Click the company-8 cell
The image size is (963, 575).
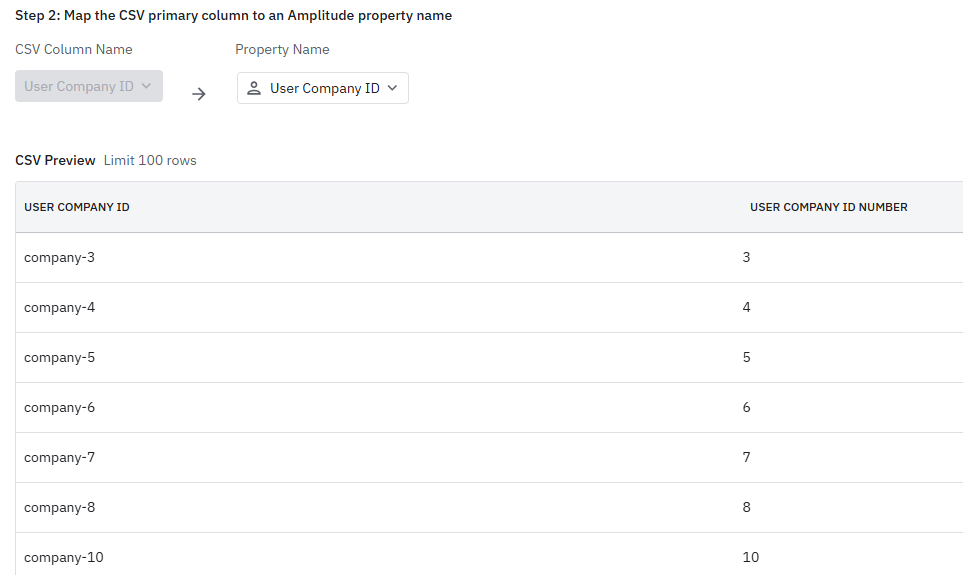[x=60, y=507]
